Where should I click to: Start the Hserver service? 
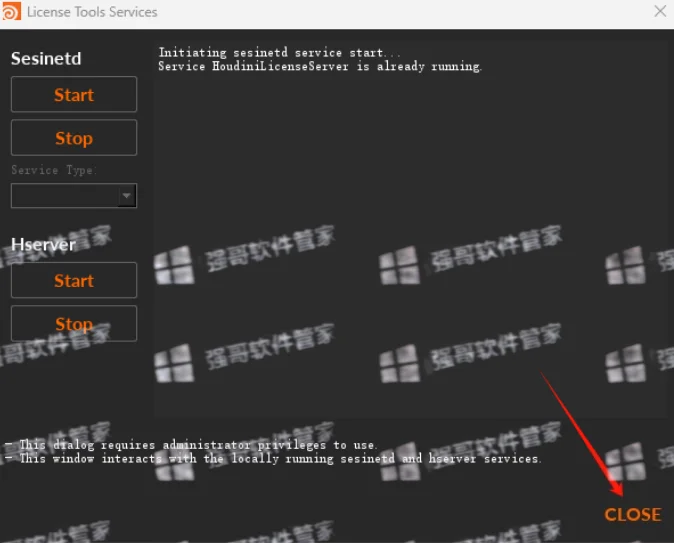[x=74, y=280]
